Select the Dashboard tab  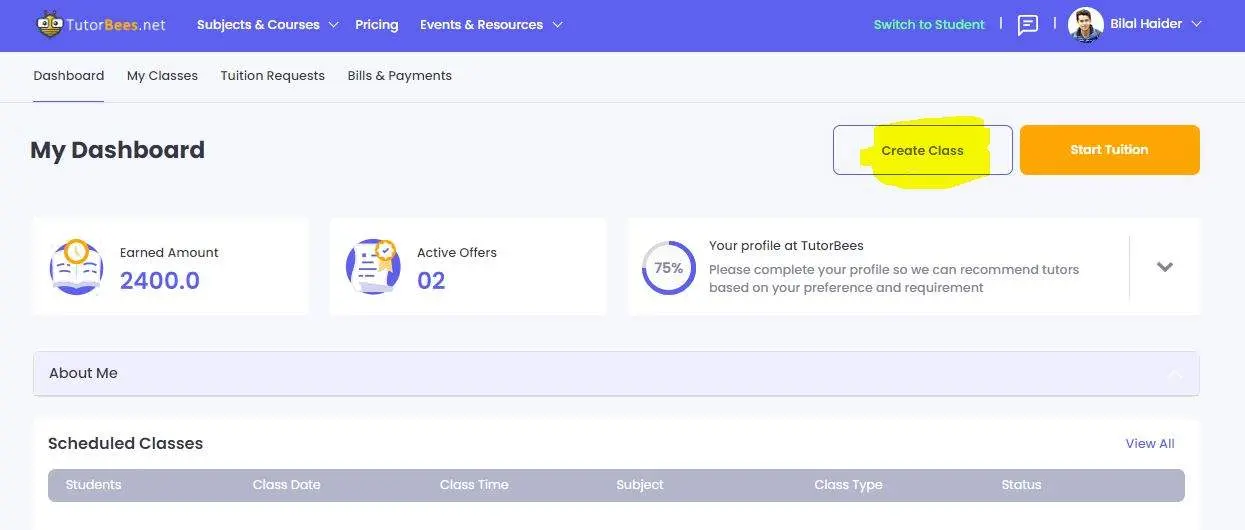[69, 76]
